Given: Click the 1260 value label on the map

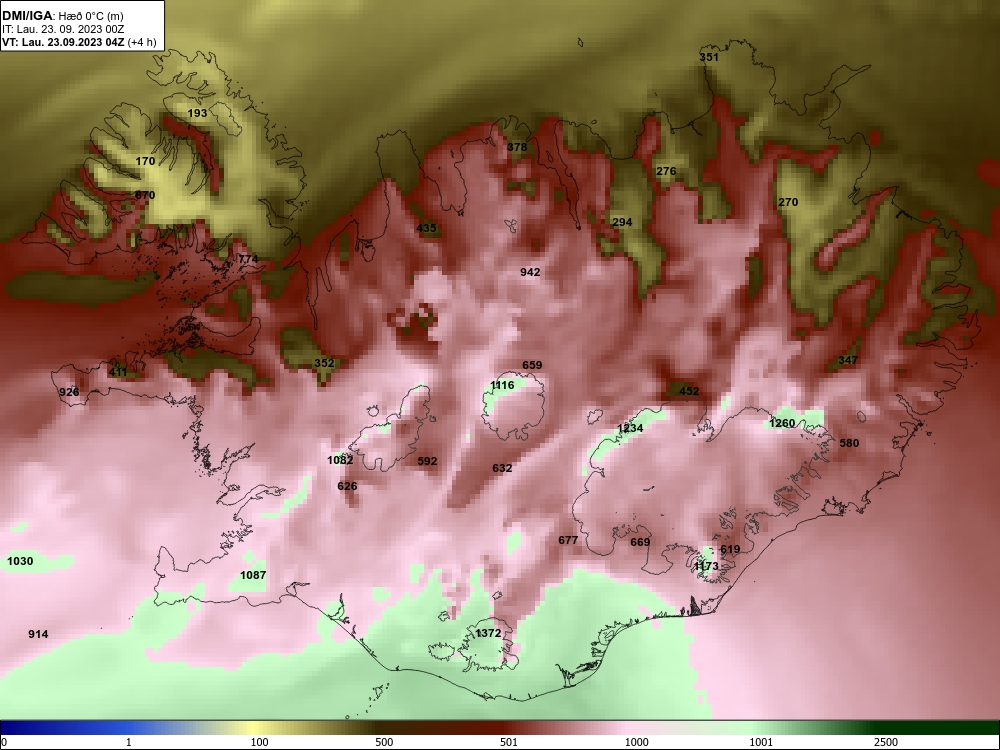Looking at the screenshot, I should [782, 423].
